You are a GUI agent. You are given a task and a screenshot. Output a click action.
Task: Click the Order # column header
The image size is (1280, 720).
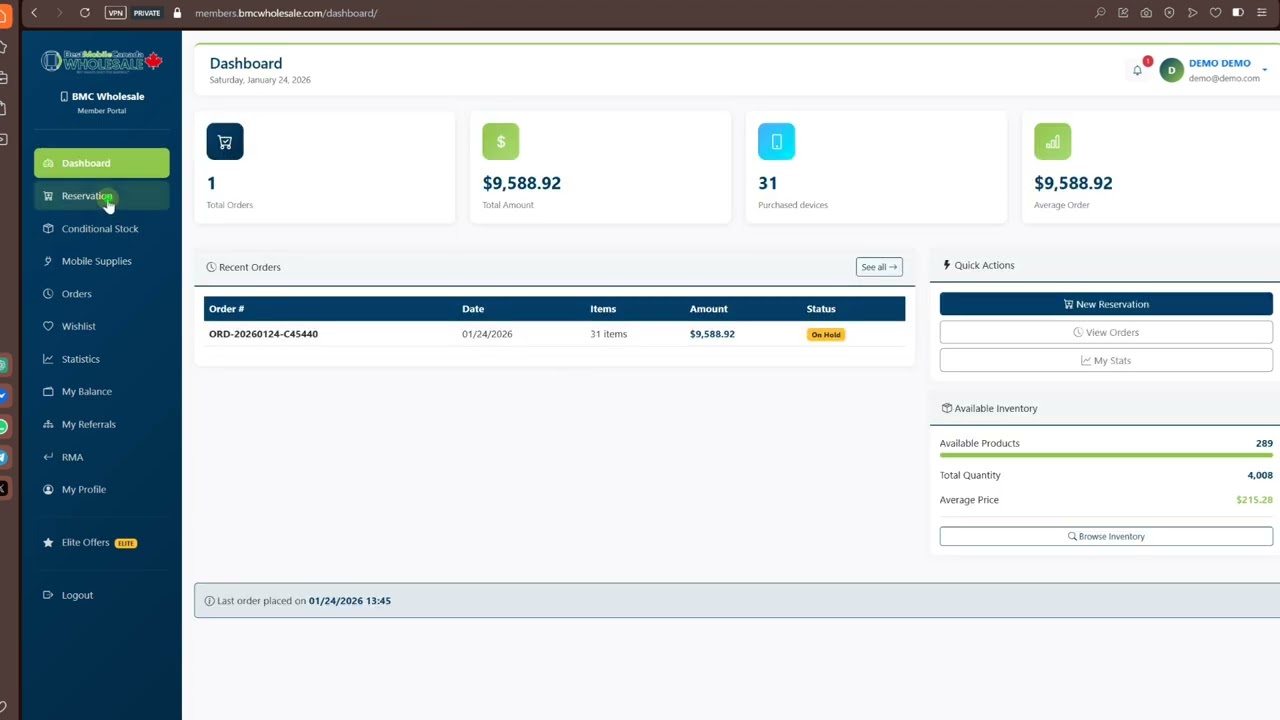226,309
